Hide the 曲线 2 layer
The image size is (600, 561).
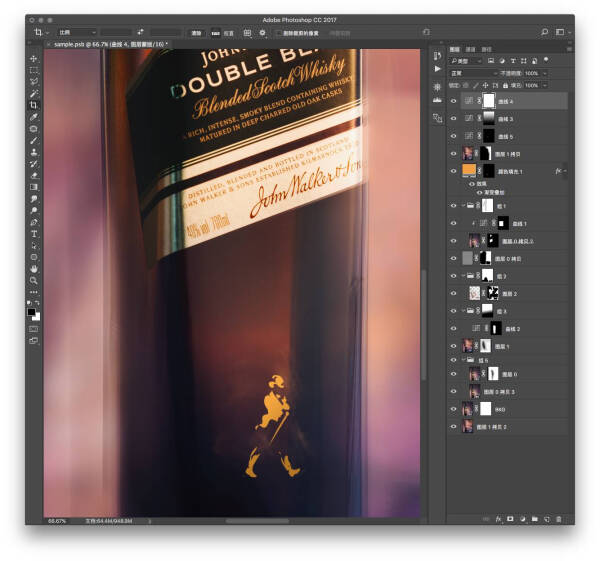point(453,329)
